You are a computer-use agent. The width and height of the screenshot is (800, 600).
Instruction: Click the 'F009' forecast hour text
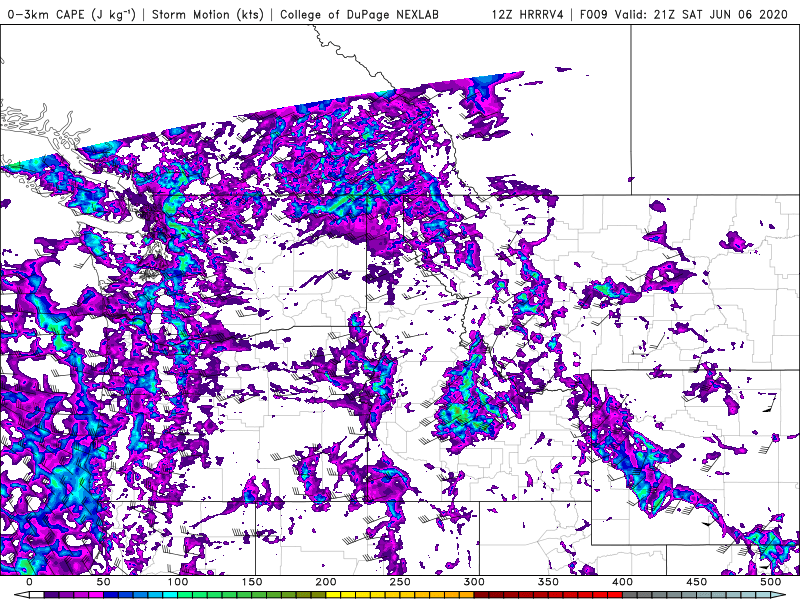(594, 14)
